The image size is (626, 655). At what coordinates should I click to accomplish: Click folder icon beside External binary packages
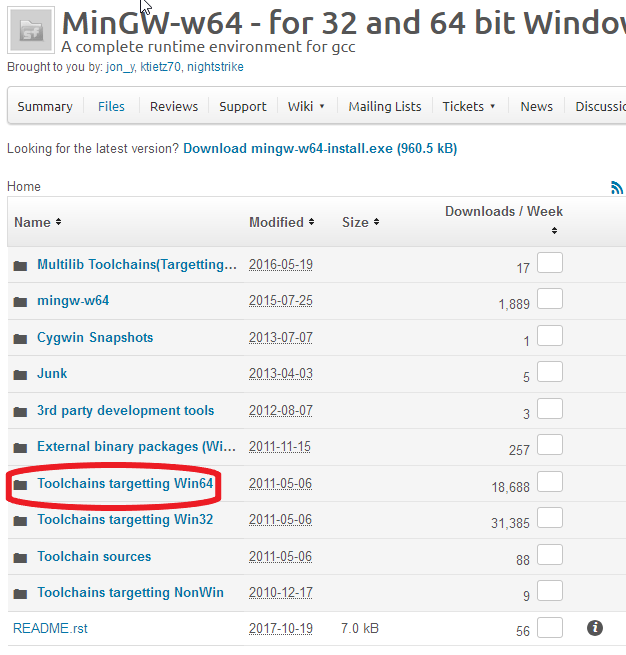[20, 448]
